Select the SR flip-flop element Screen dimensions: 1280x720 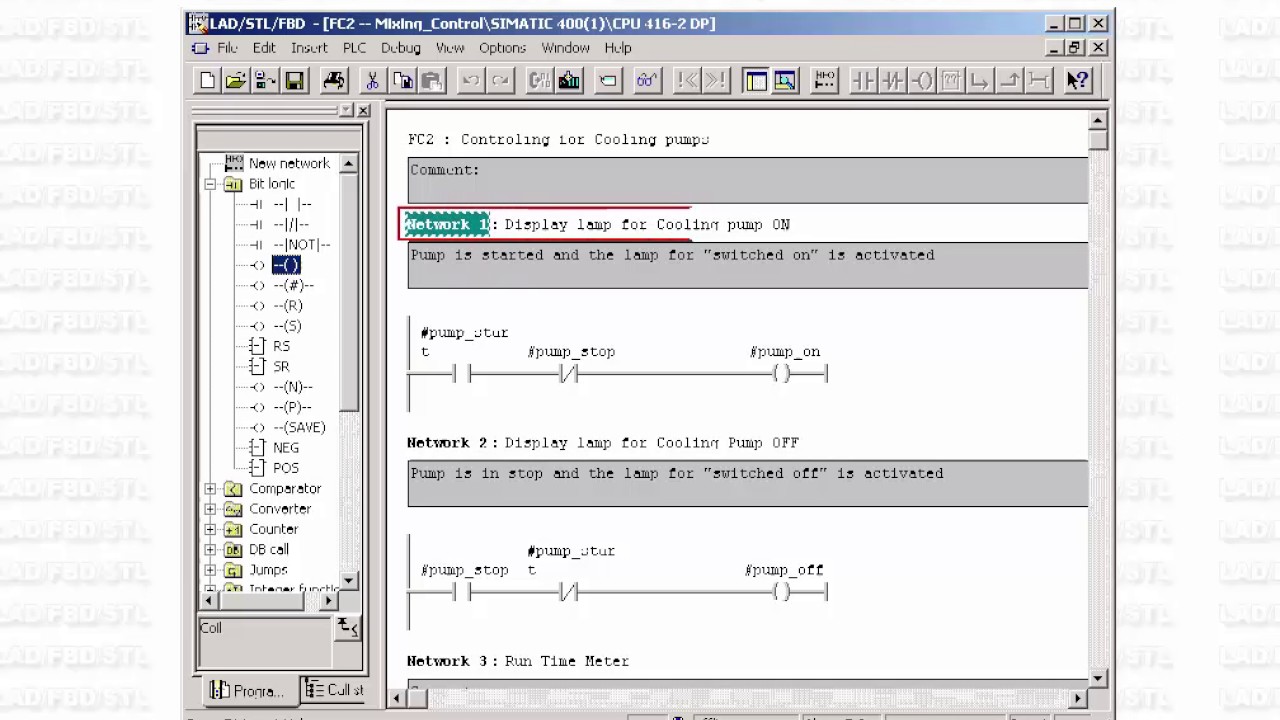click(281, 367)
